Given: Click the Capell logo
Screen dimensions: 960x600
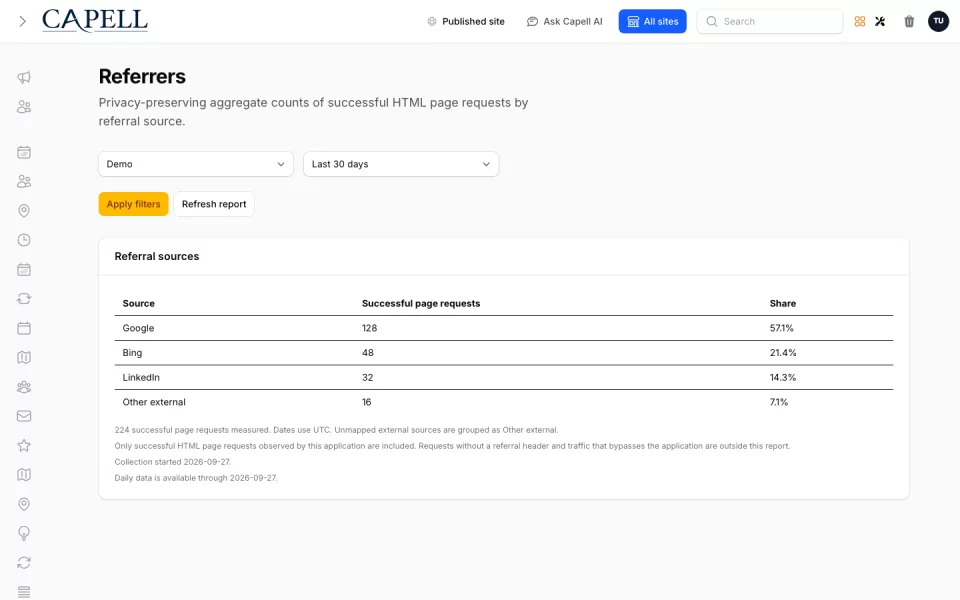Looking at the screenshot, I should click(x=95, y=20).
